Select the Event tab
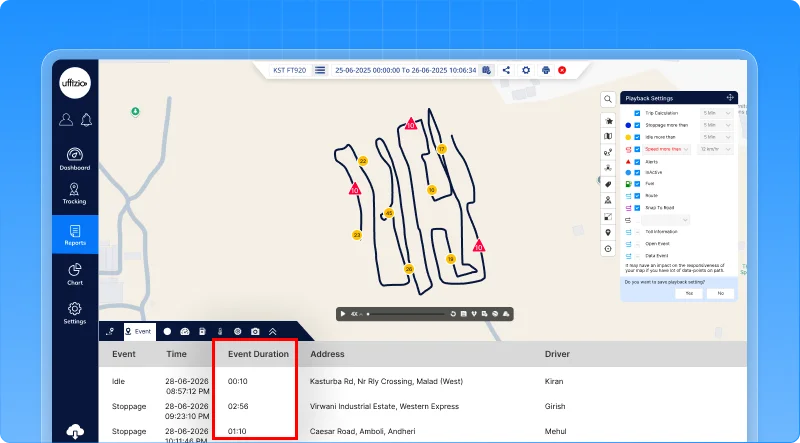 138,331
